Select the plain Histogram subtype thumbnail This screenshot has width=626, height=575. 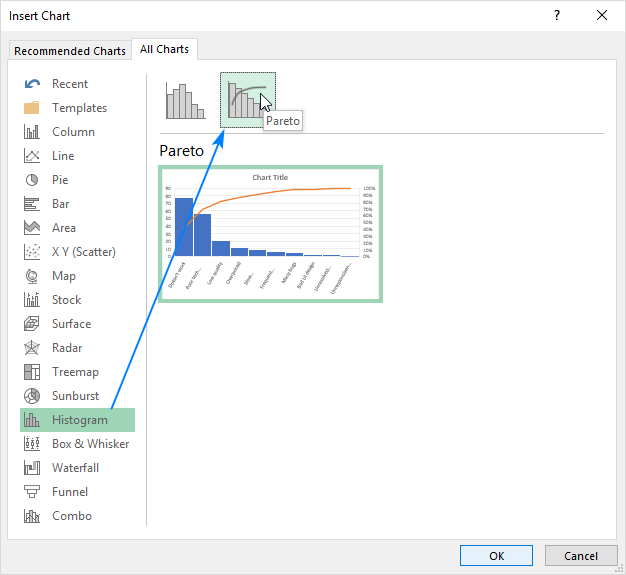185,101
